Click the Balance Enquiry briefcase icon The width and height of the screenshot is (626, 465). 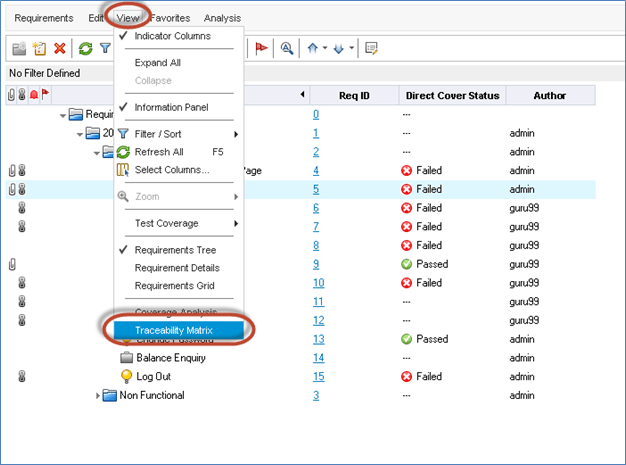(x=126, y=357)
